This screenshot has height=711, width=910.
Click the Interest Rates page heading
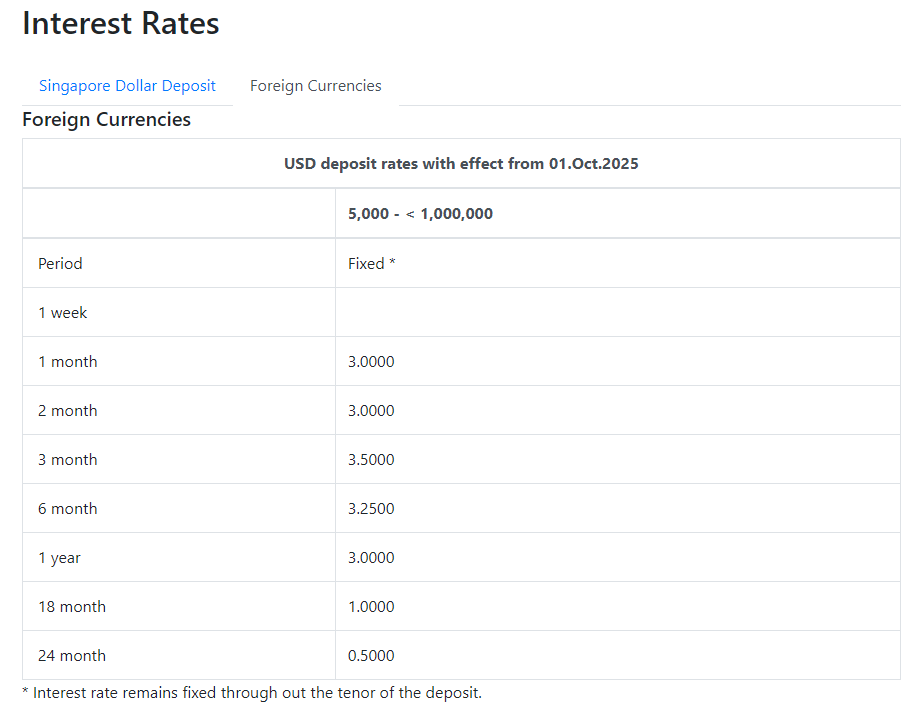(121, 24)
